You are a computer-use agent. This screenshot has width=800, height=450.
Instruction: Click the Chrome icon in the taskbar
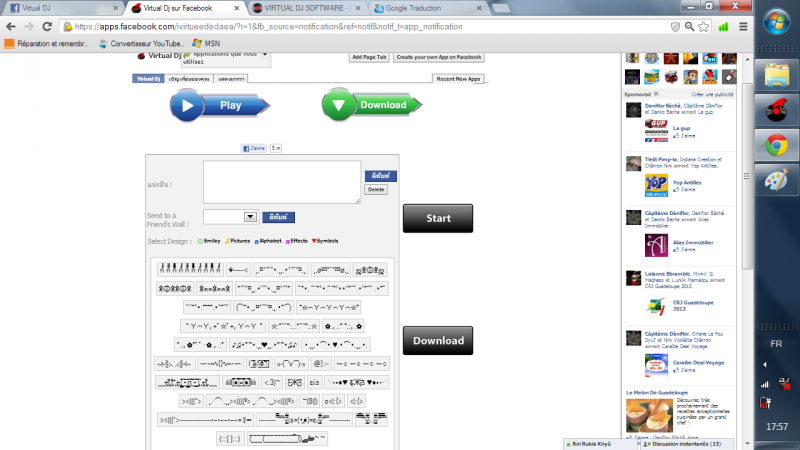point(777,146)
